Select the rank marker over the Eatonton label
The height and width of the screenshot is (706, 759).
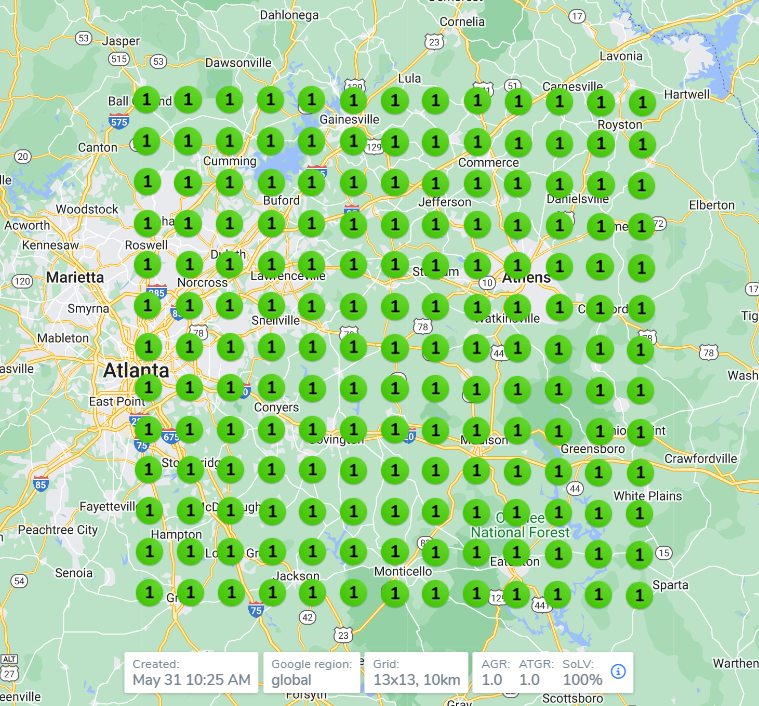516,552
